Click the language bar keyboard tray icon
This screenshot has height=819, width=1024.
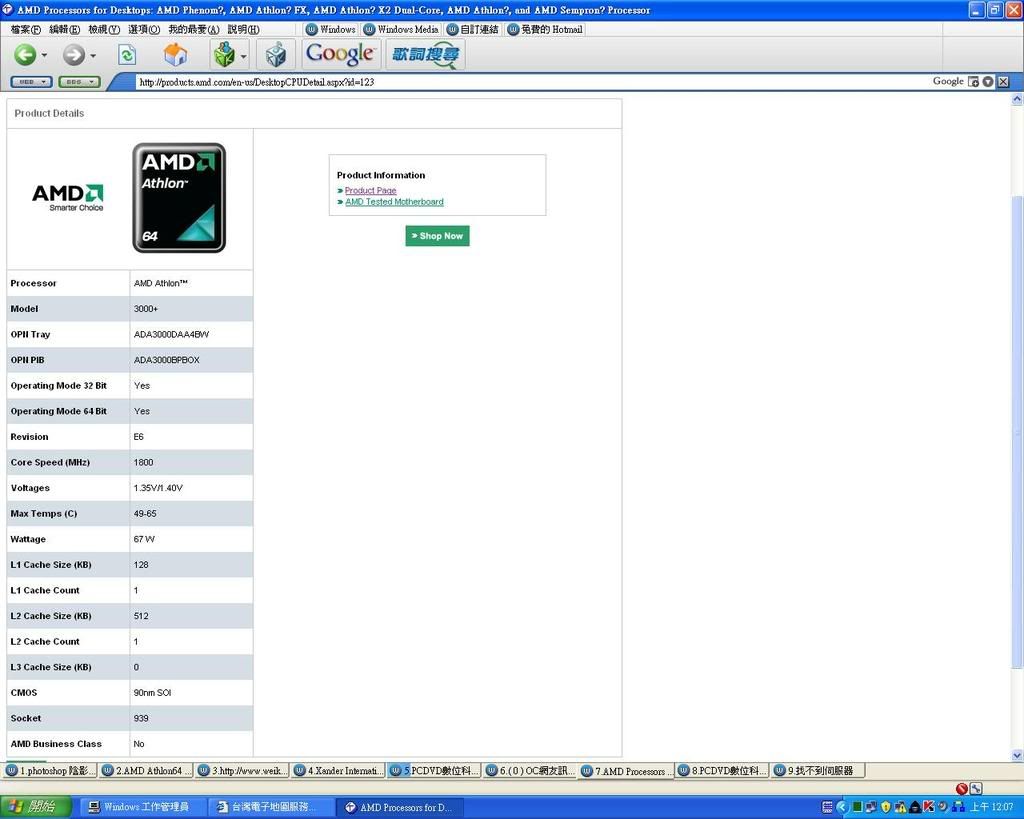pos(827,807)
